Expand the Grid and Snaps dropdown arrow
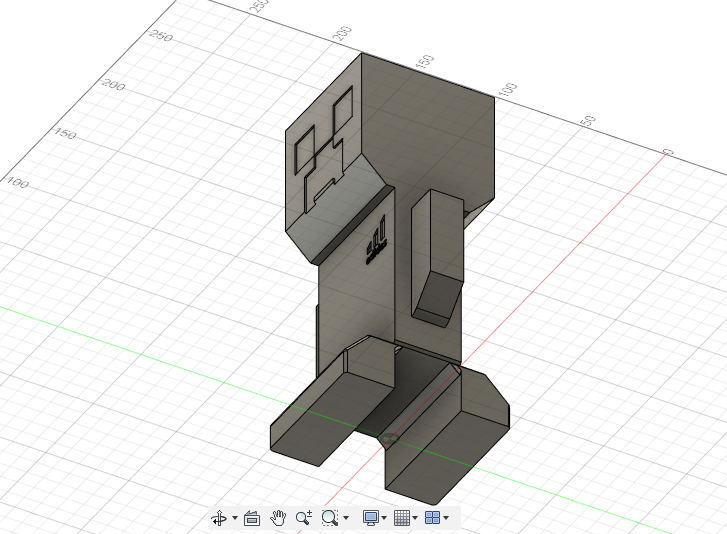Image resolution: width=727 pixels, height=534 pixels. pos(415,518)
